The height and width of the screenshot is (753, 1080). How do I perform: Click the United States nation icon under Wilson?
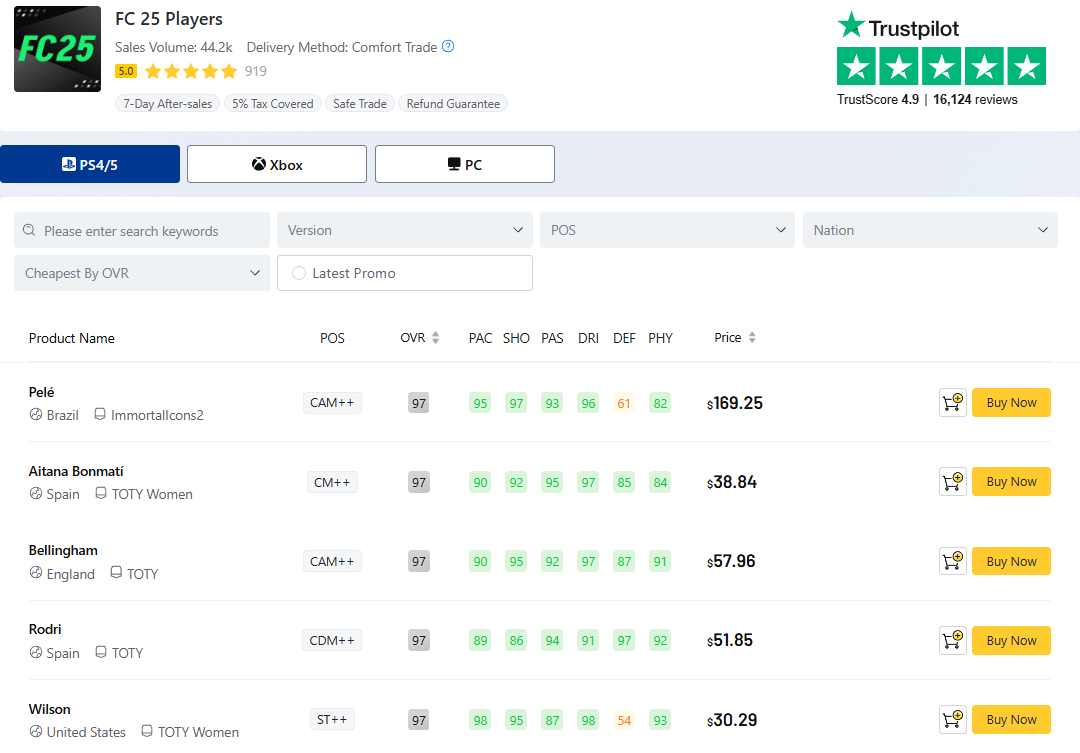point(36,731)
